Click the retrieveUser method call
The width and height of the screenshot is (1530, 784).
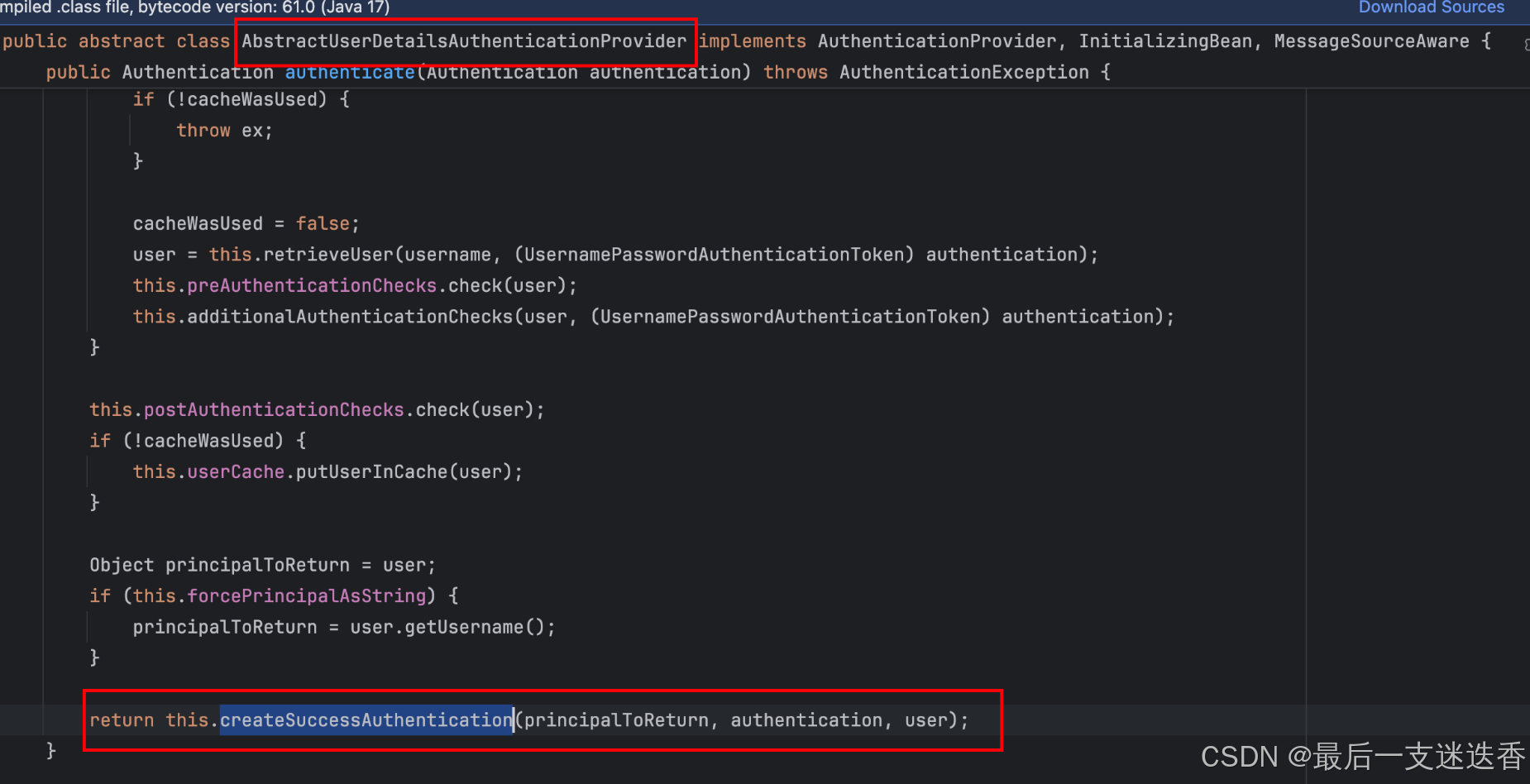(328, 255)
